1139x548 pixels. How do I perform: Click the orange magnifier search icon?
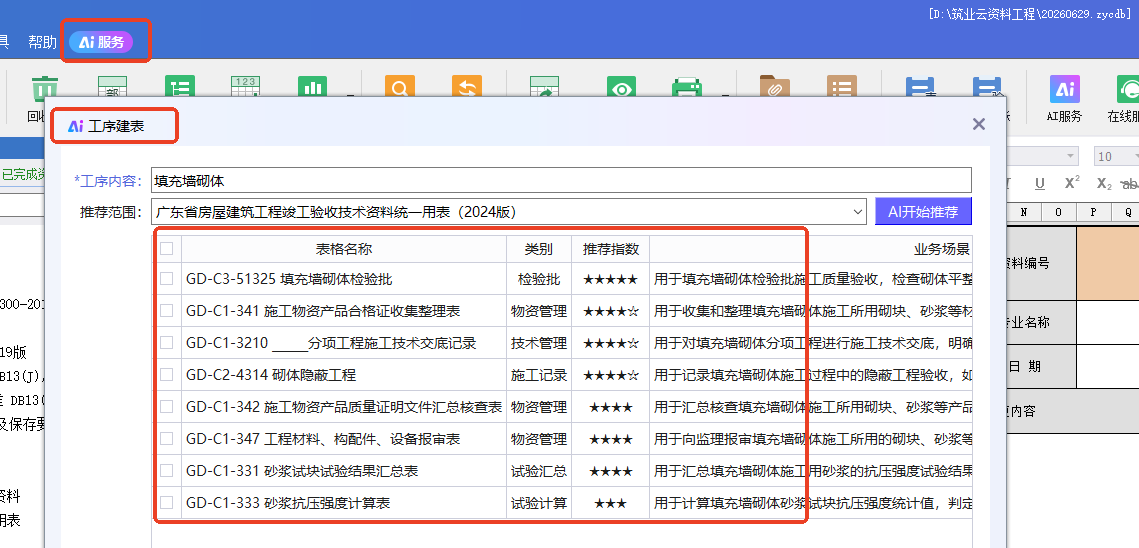tap(400, 86)
